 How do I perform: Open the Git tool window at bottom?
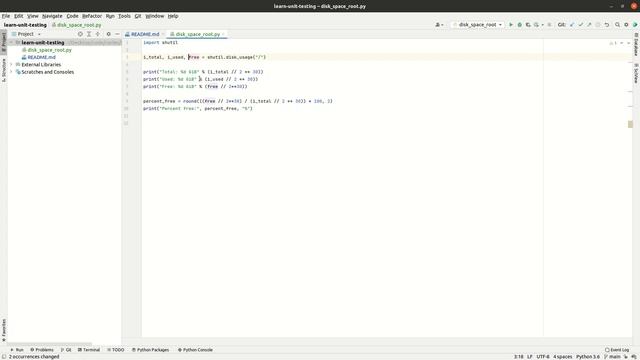tap(66, 350)
